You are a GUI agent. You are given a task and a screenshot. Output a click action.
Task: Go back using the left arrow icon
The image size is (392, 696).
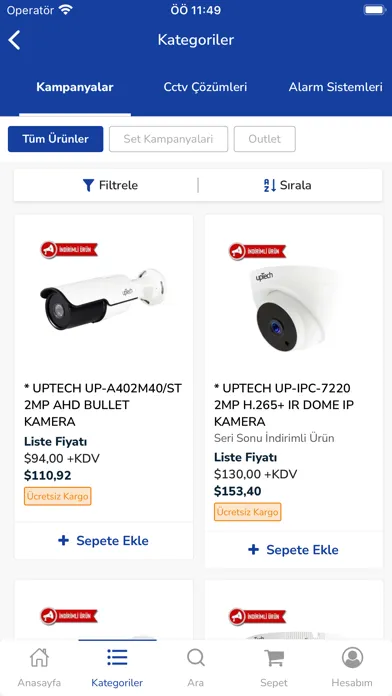pyautogui.click(x=14, y=40)
